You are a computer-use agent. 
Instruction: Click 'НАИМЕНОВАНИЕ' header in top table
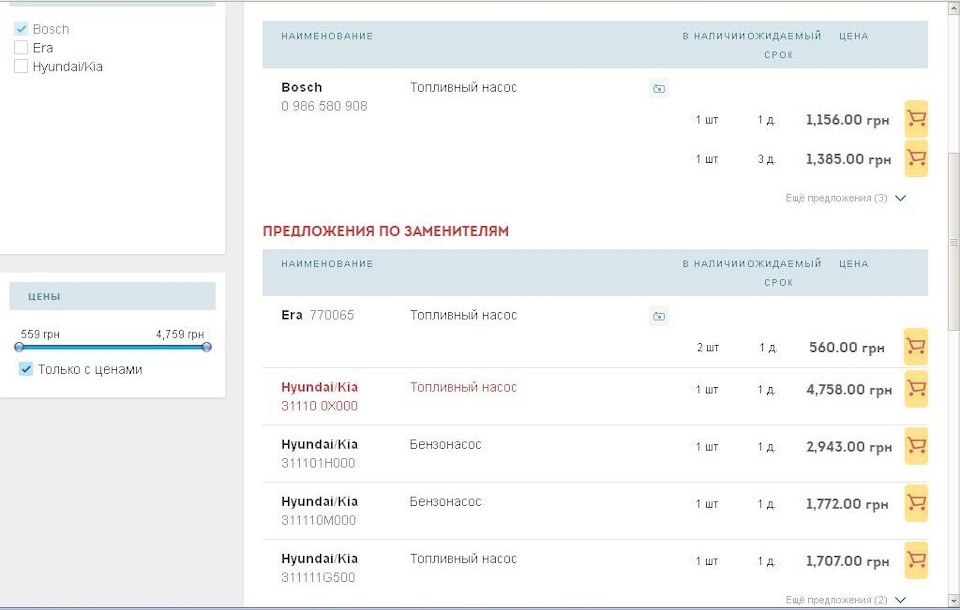(x=327, y=36)
